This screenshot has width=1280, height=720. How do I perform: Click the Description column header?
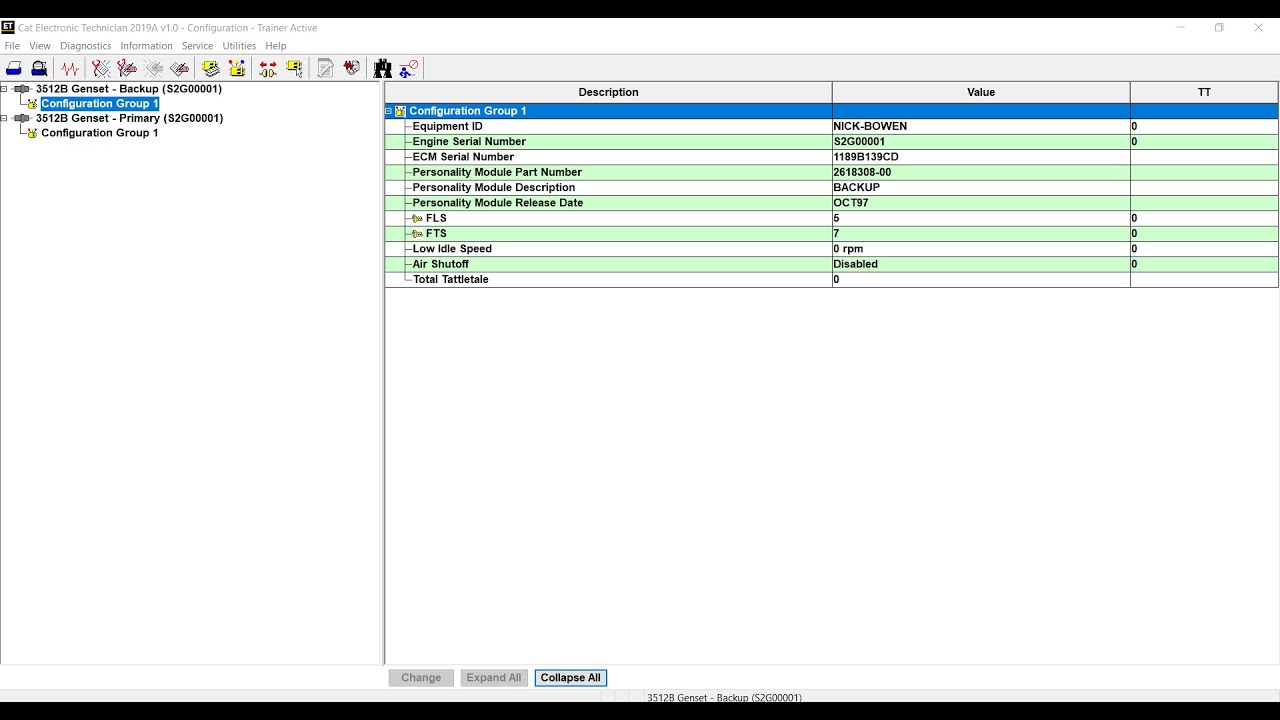(x=608, y=92)
